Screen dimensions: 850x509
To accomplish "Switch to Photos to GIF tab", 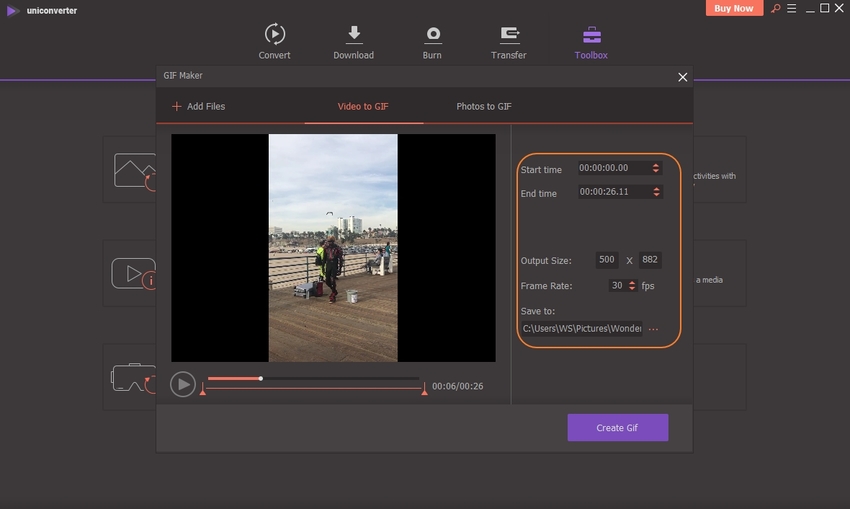I will 484,106.
